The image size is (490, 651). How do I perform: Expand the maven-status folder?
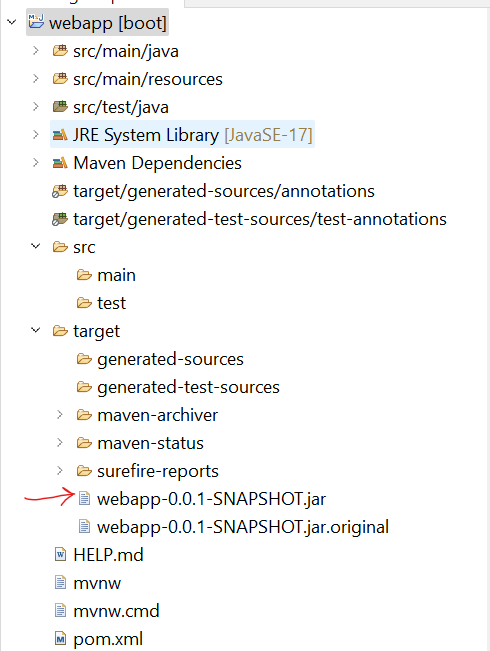[x=60, y=443]
